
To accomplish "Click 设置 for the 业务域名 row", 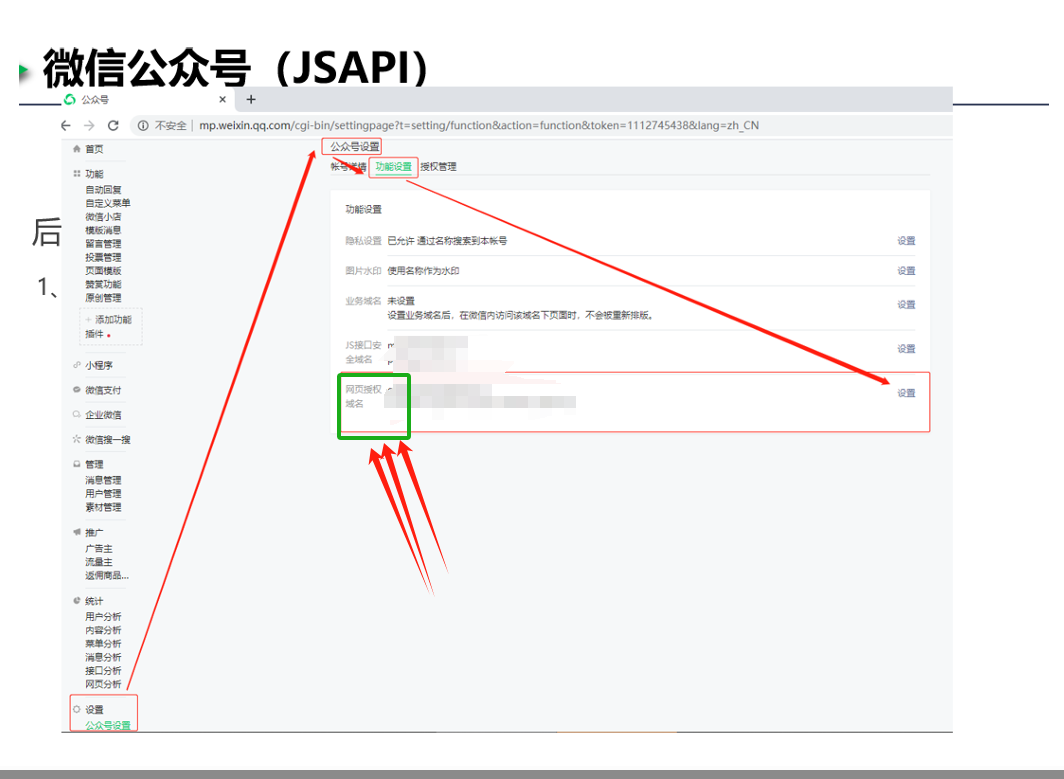I will pyautogui.click(x=907, y=305).
